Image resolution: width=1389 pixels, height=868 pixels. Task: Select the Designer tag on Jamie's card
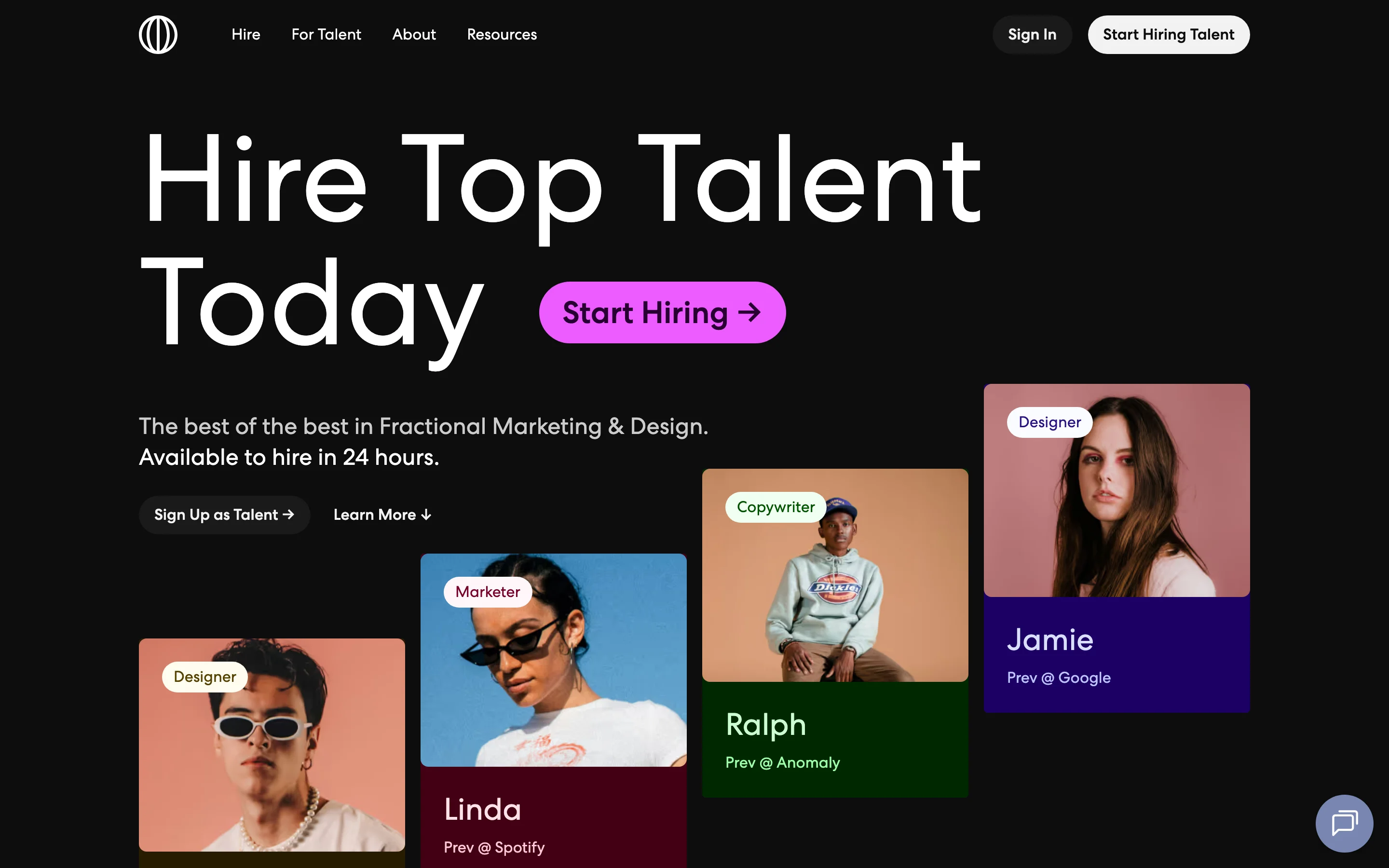coord(1049,422)
